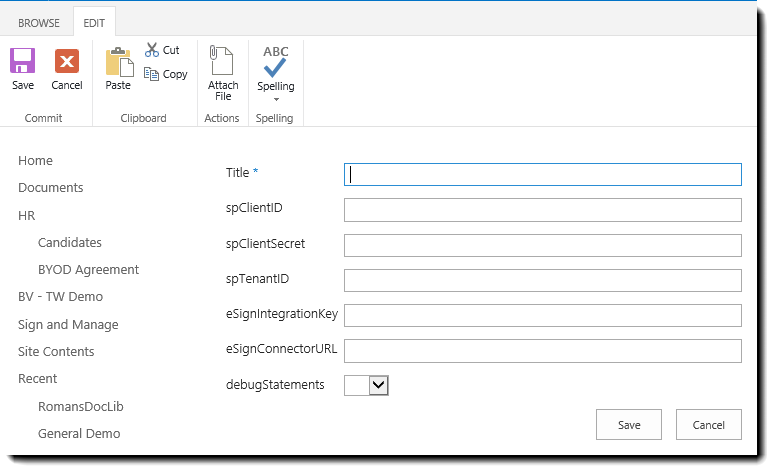The height and width of the screenshot is (467, 767).
Task: Click the red Cancel icon in ribbon
Action: [67, 62]
